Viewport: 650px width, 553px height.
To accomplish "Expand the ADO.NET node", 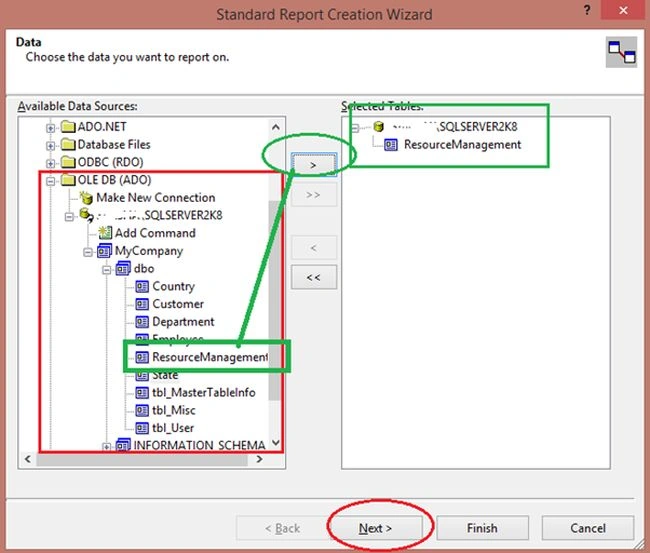I will pos(50,128).
